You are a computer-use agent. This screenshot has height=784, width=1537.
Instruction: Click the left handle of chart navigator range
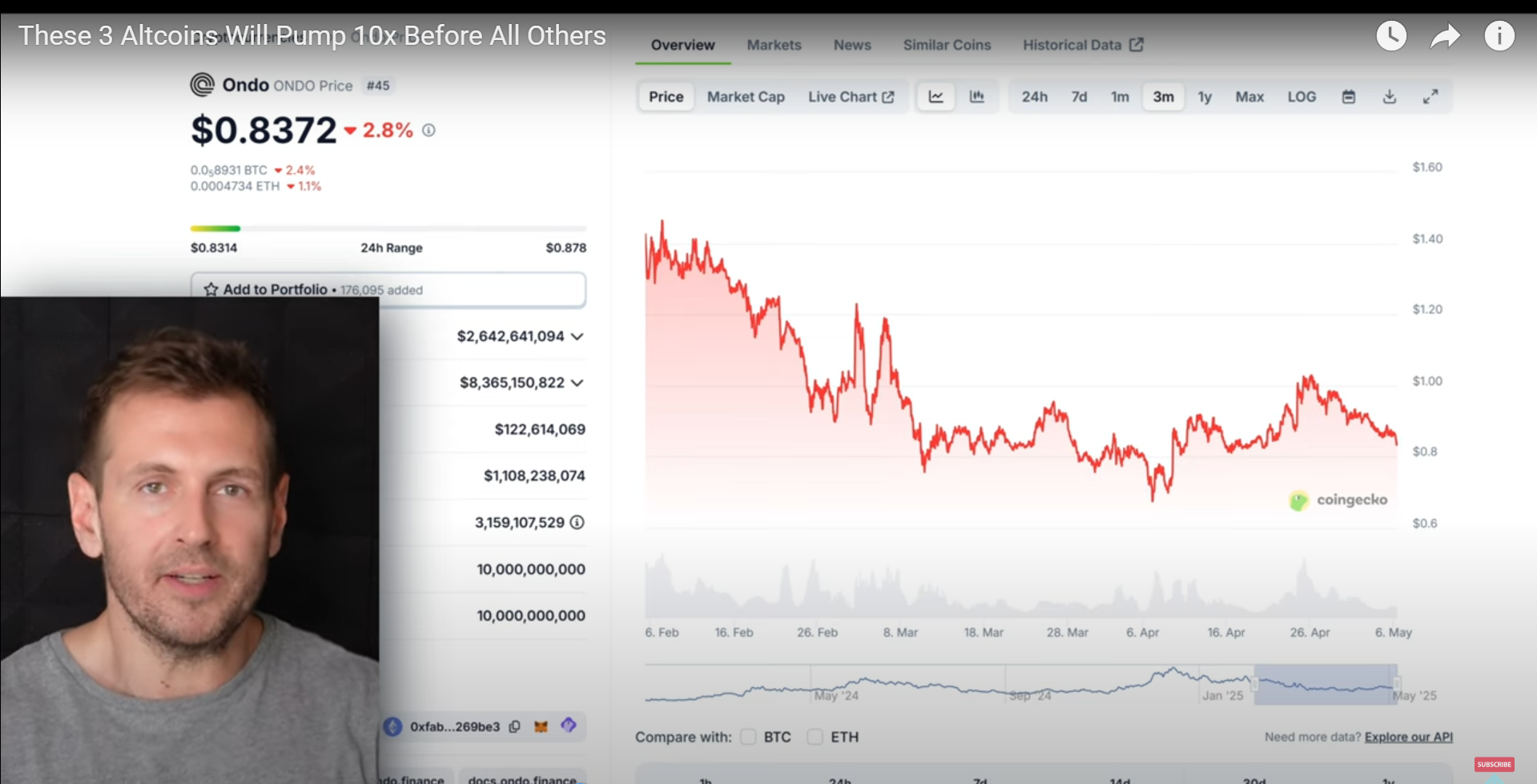click(x=1255, y=684)
